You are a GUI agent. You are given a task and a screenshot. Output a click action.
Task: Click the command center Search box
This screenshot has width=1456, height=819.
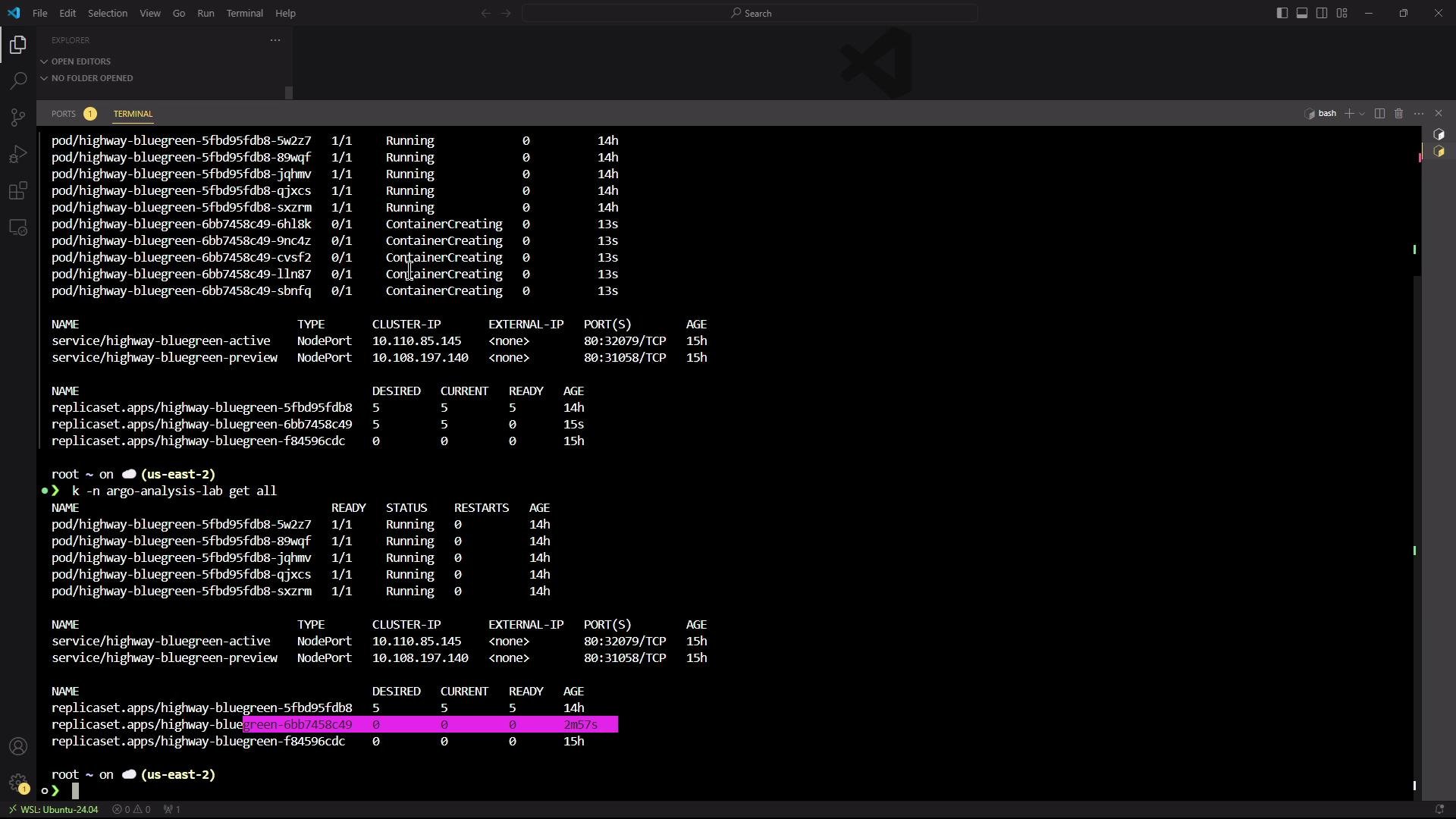pos(749,13)
